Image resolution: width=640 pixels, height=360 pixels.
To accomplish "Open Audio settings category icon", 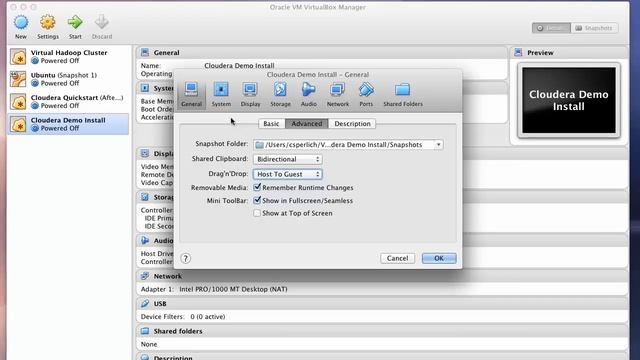I will (x=309, y=90).
